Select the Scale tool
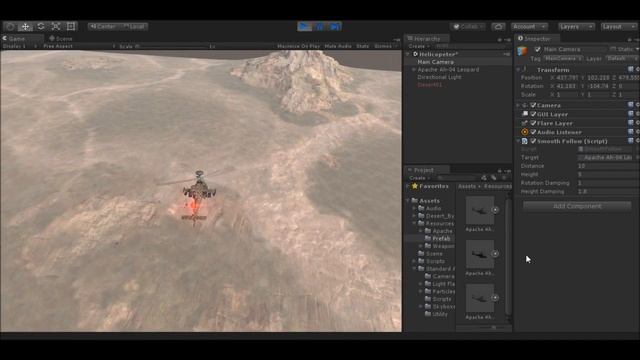This screenshot has height=360, width=640. (56, 27)
